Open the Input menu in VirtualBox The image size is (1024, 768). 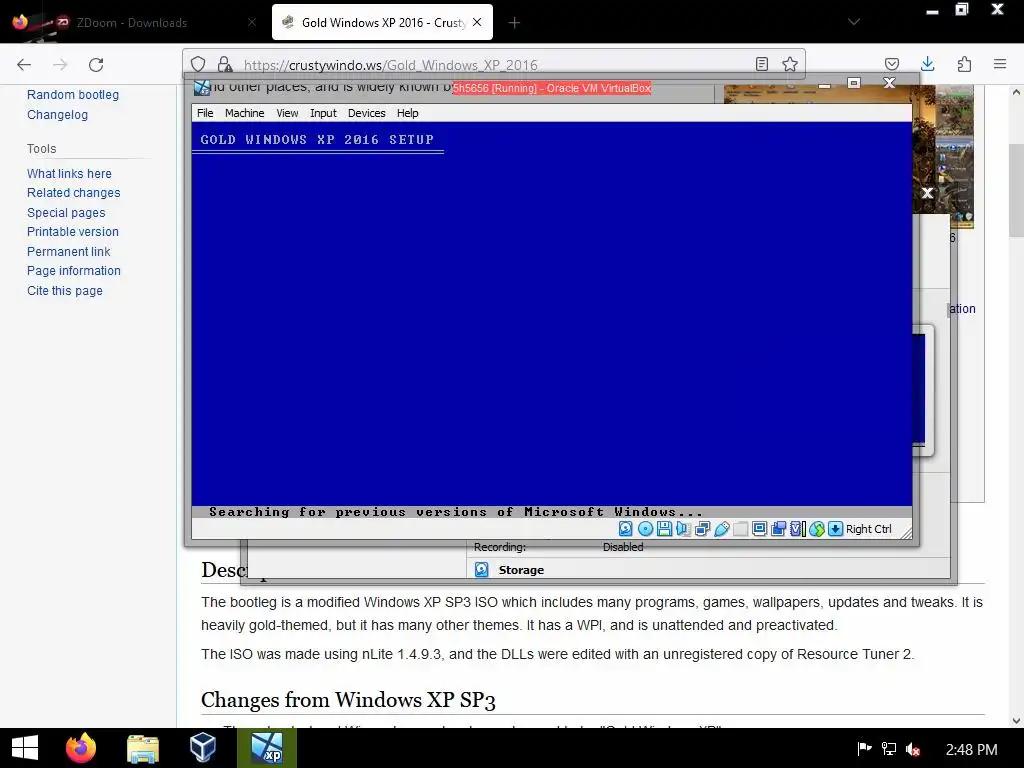pos(323,113)
